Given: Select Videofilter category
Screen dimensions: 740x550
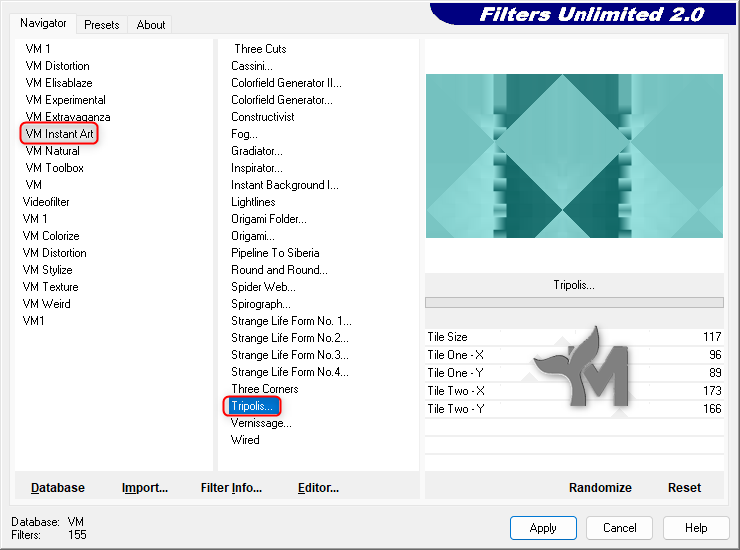Looking at the screenshot, I should click(x=46, y=202).
